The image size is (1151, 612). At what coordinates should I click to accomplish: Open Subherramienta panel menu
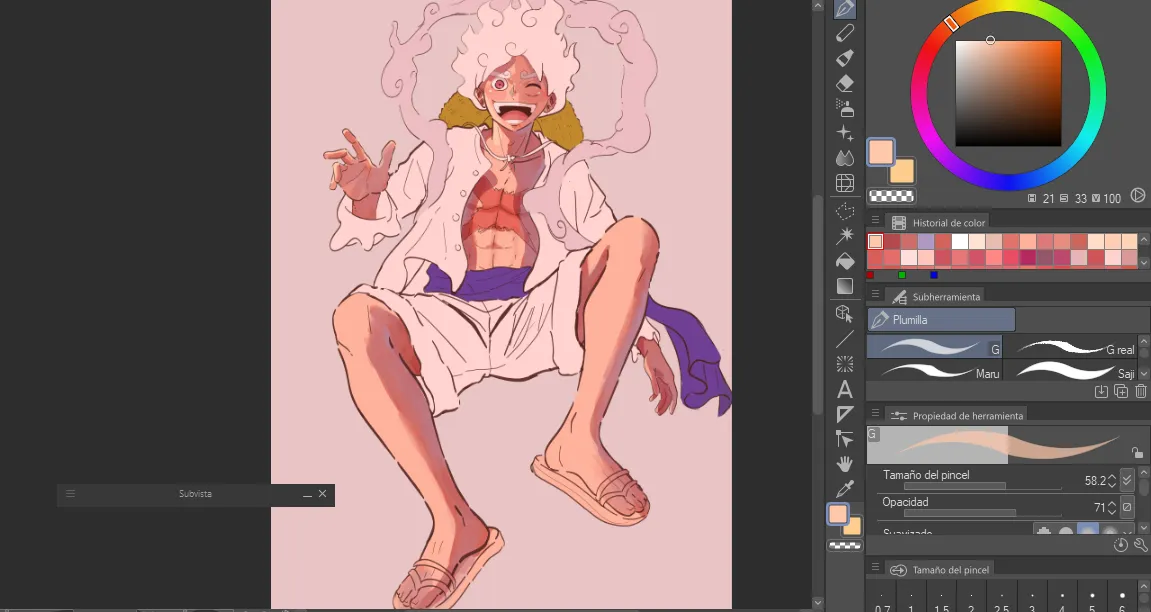click(875, 294)
